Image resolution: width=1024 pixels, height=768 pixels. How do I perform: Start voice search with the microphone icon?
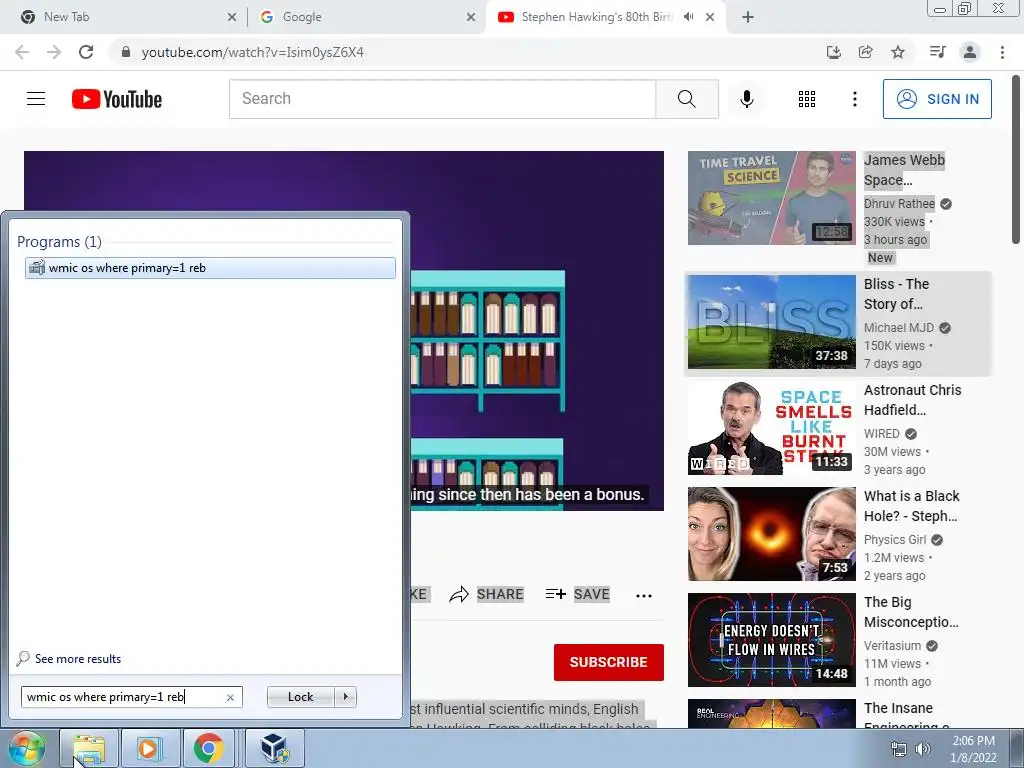746,99
